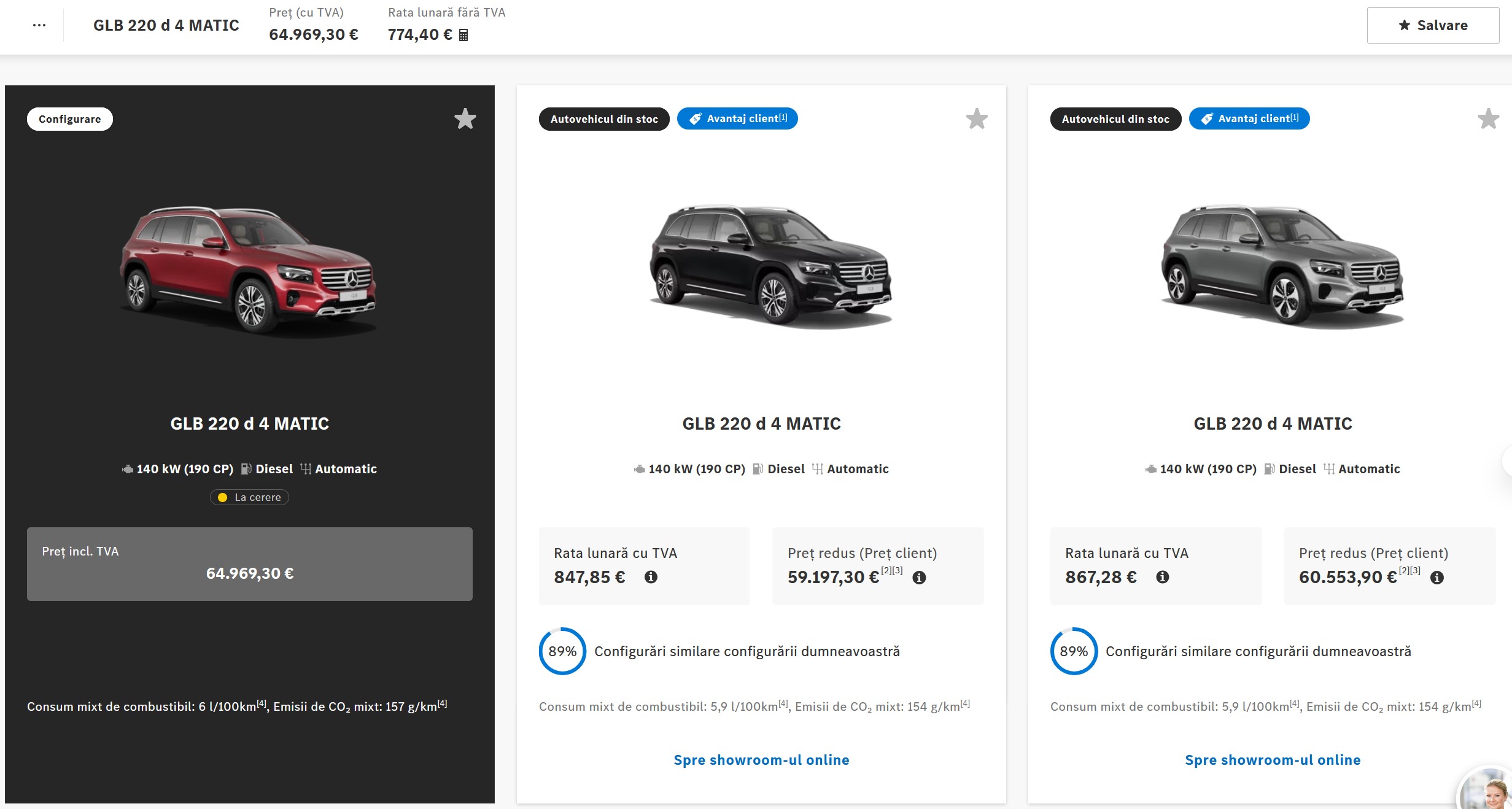1512x809 pixels.
Task: Click Avantaj client badge on black car card
Action: tap(737, 118)
